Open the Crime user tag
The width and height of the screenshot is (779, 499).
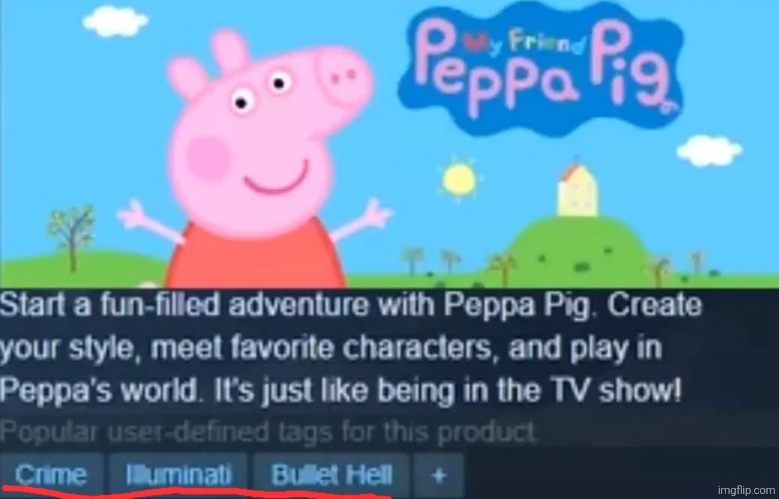click(51, 475)
